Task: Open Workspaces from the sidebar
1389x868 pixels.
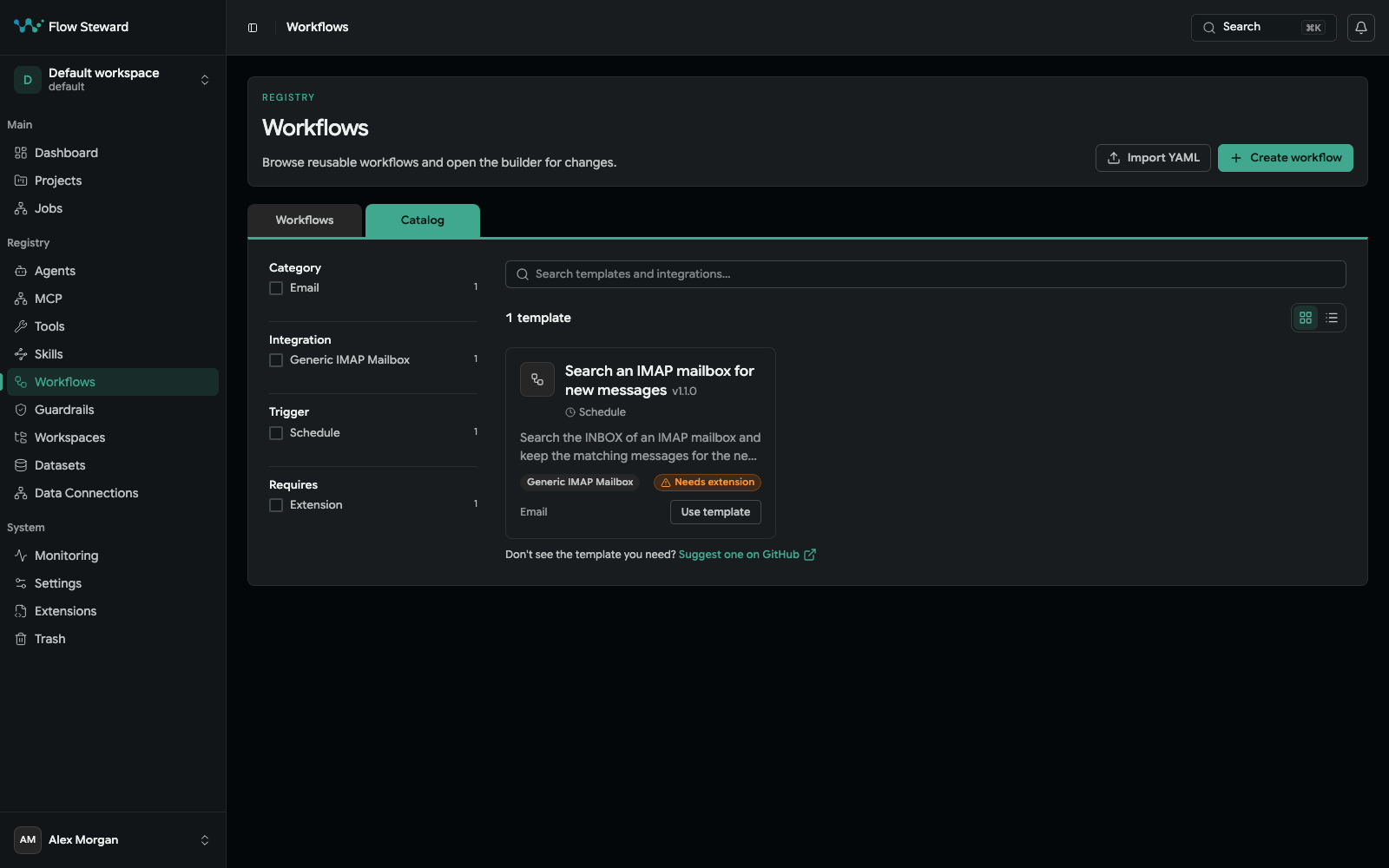Action: point(113,437)
